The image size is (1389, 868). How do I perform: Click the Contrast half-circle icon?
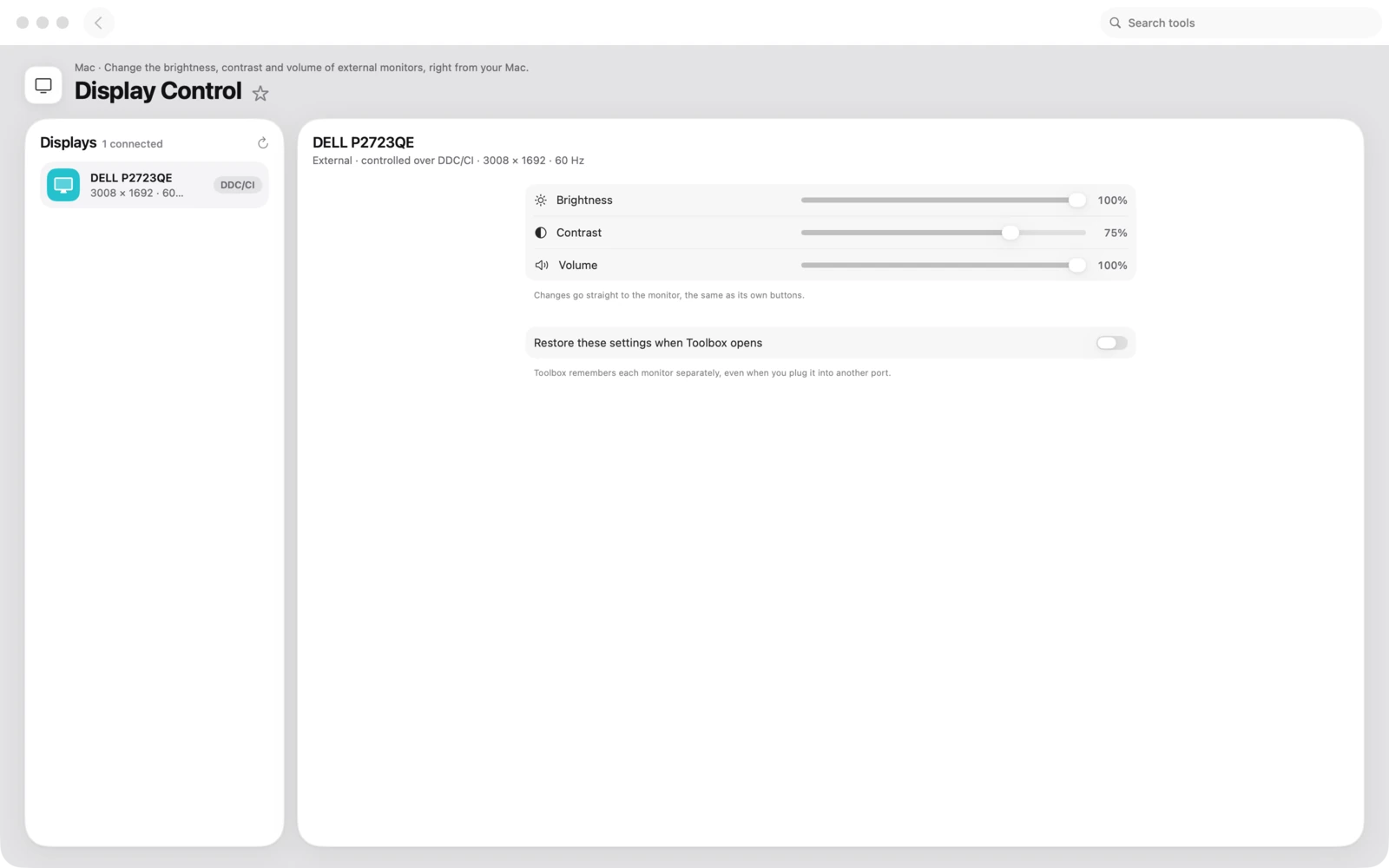click(541, 233)
